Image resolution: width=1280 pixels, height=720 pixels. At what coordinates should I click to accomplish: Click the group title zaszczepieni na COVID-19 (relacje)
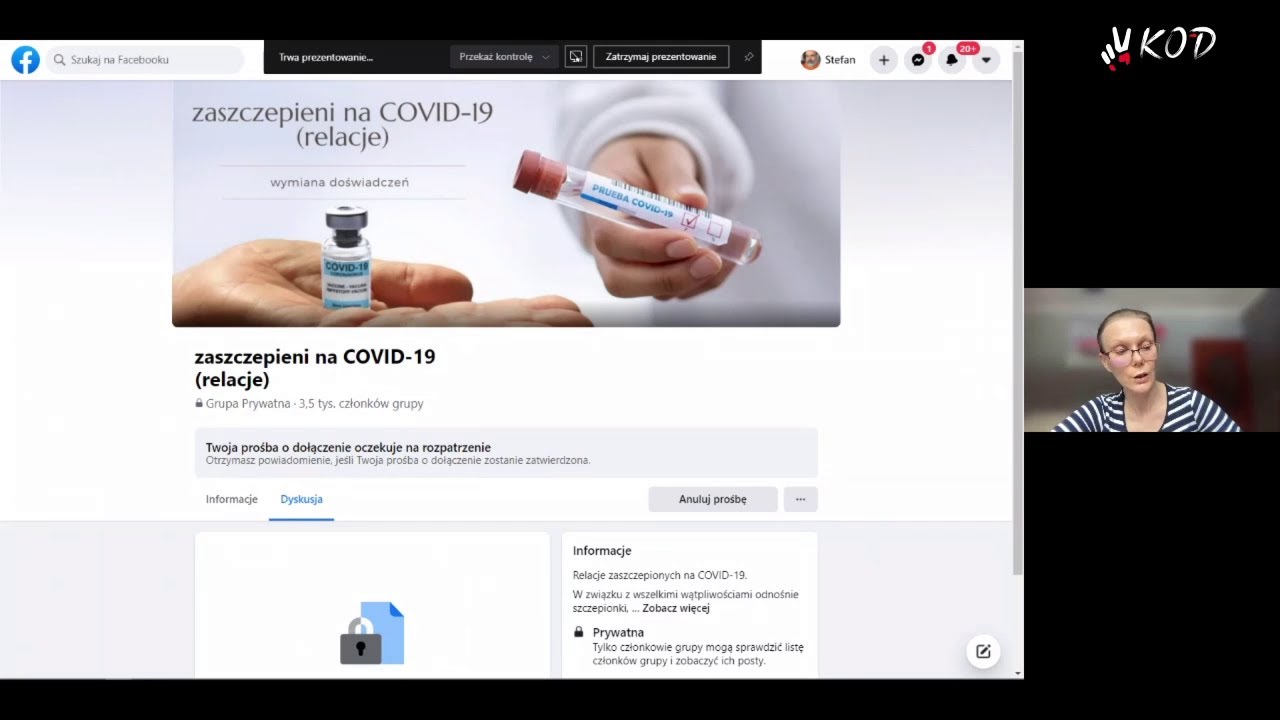315,368
